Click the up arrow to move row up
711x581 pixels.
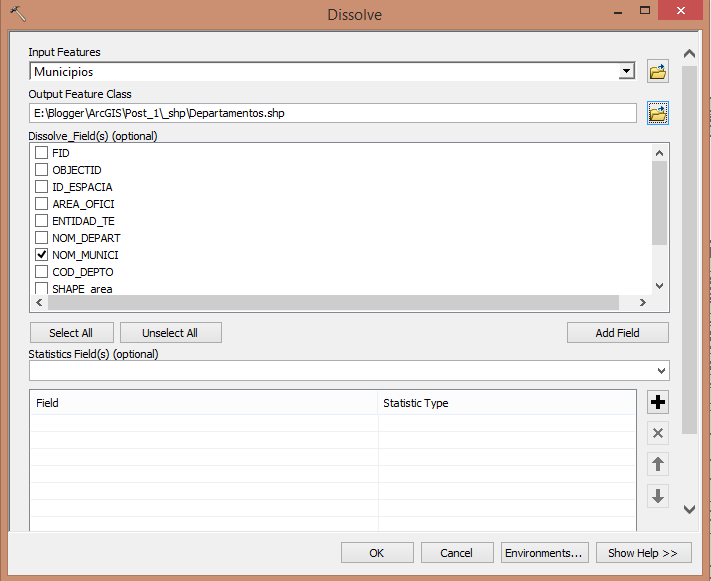(x=658, y=464)
